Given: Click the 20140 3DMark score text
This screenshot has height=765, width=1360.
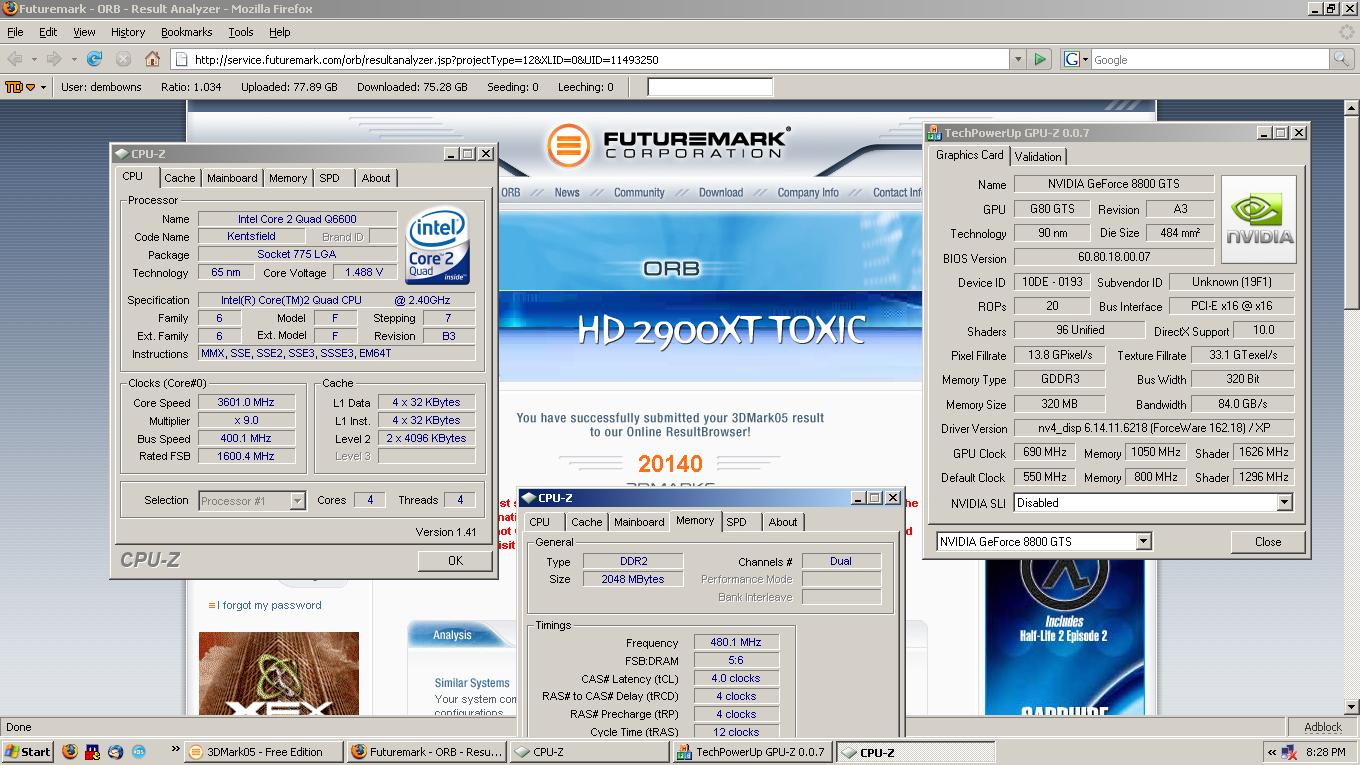Looking at the screenshot, I should [x=670, y=463].
